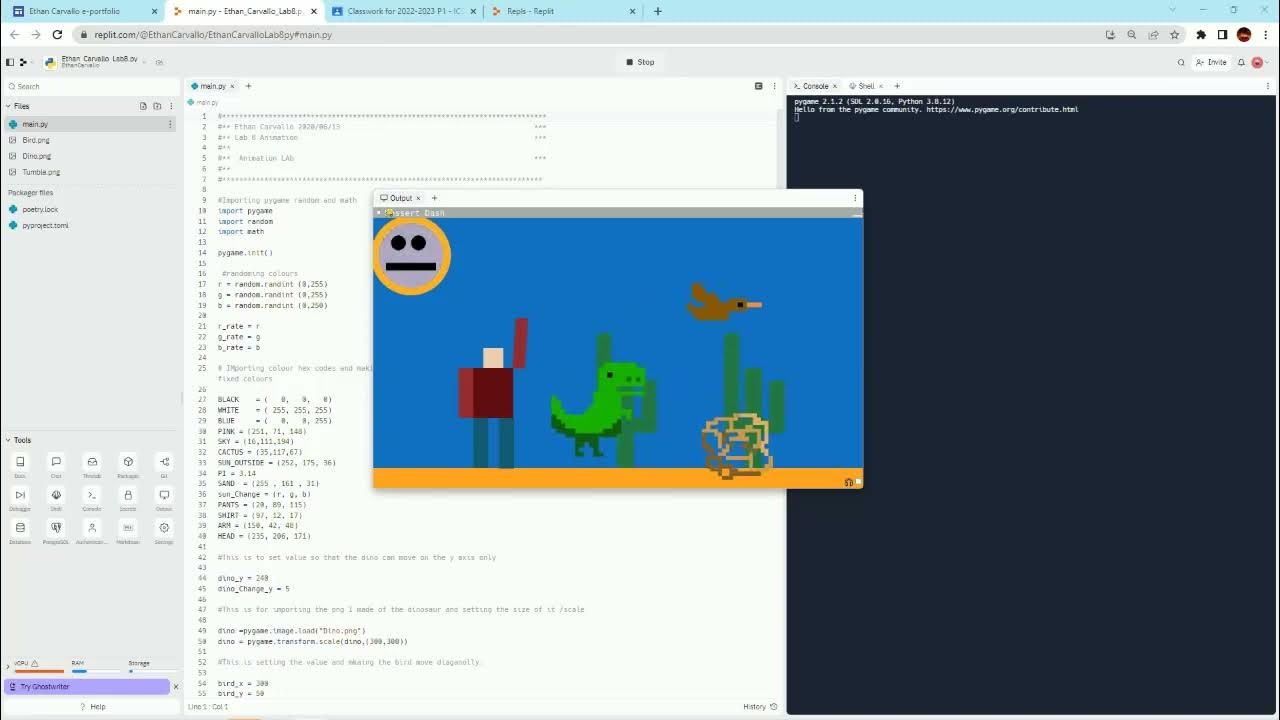Click Try Ghostwriter banner
The width and height of the screenshot is (1280, 720).
pyautogui.click(x=86, y=686)
